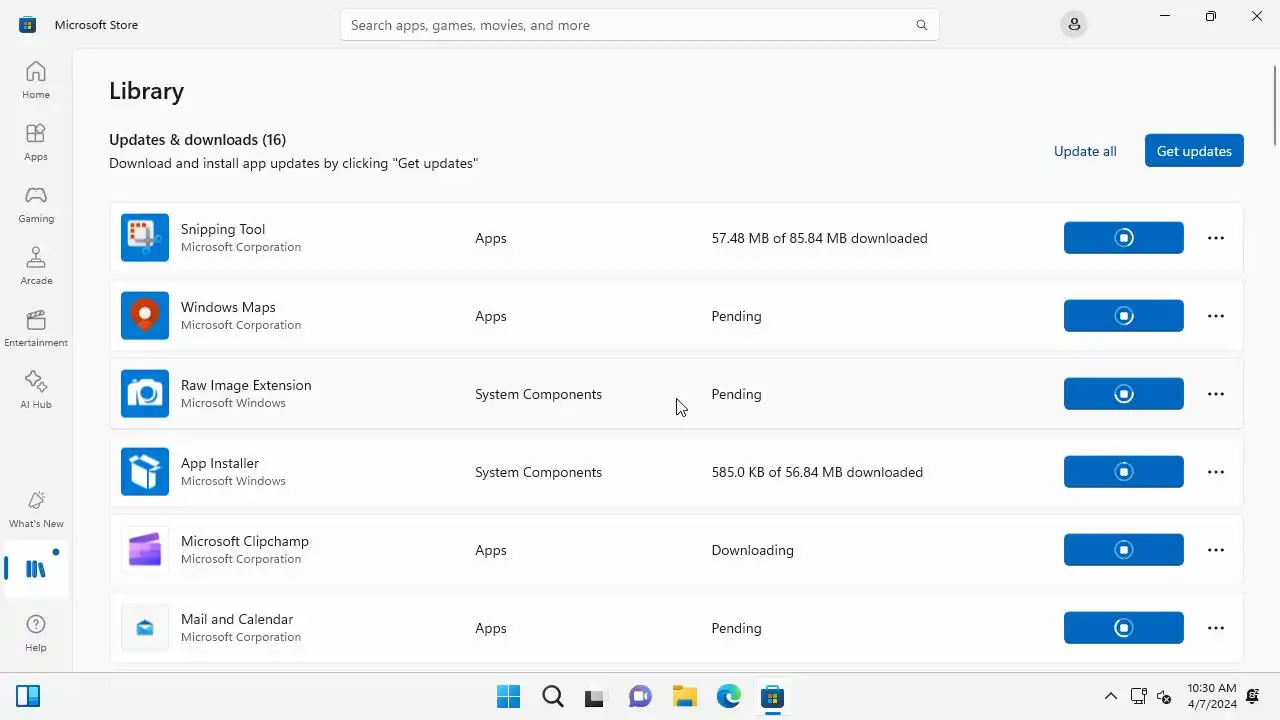Open more options for Microsoft Clipchamp

tap(1216, 550)
